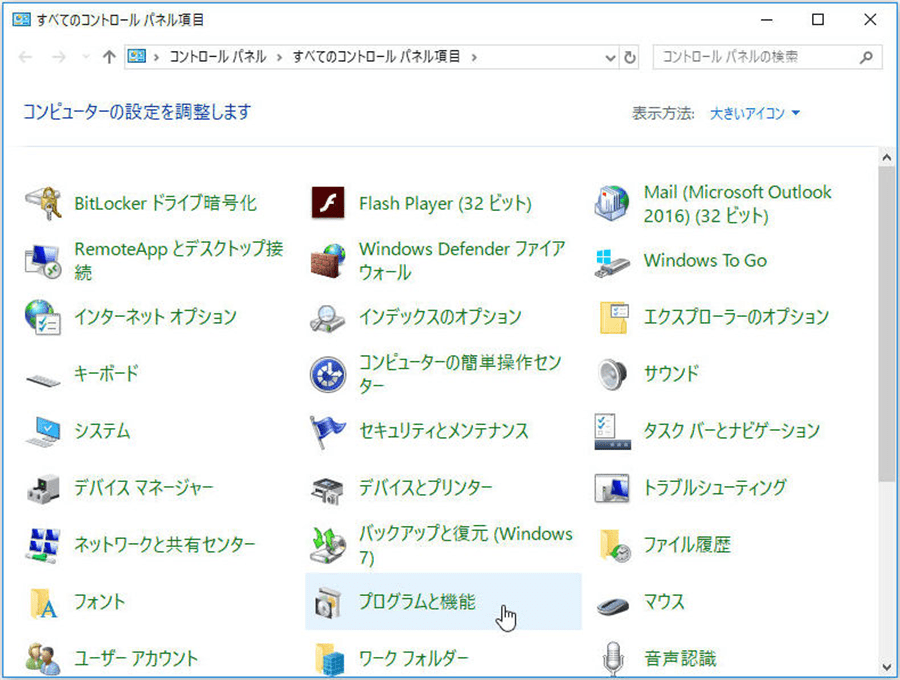
Task: Open トラブルシューティング link
Action: tap(715, 488)
